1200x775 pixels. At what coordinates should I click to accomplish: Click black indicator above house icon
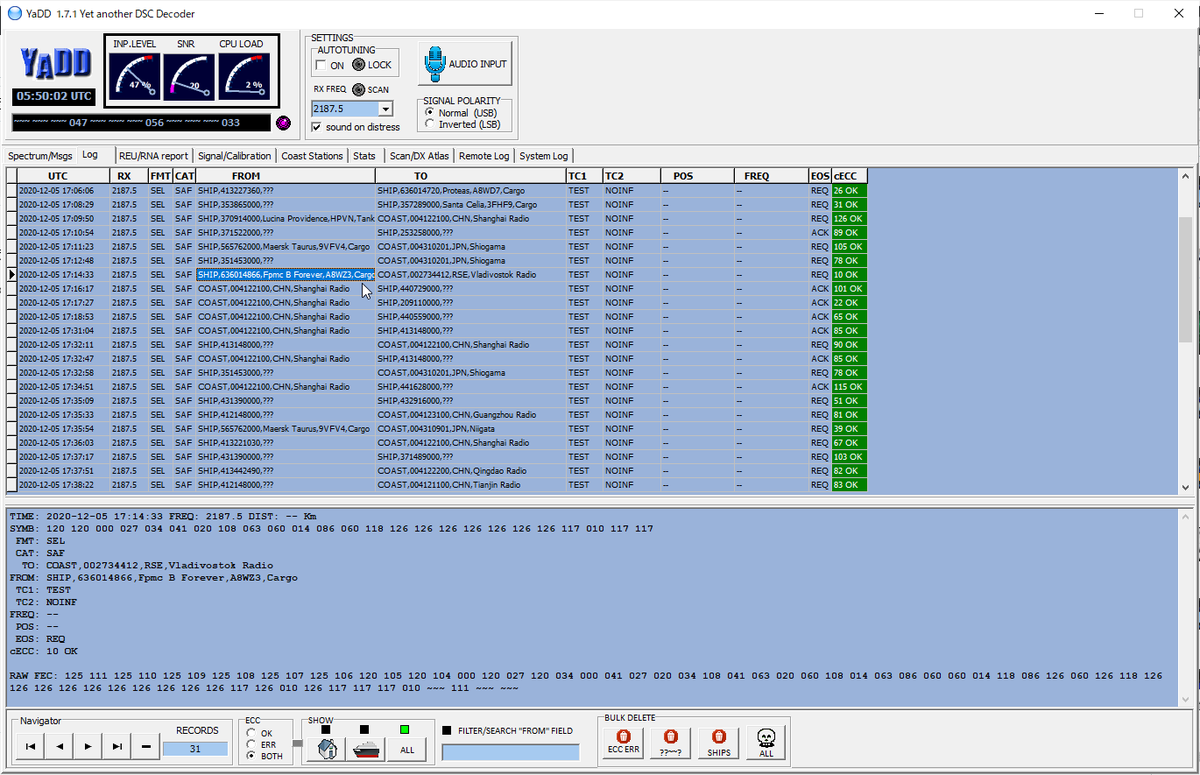point(325,729)
